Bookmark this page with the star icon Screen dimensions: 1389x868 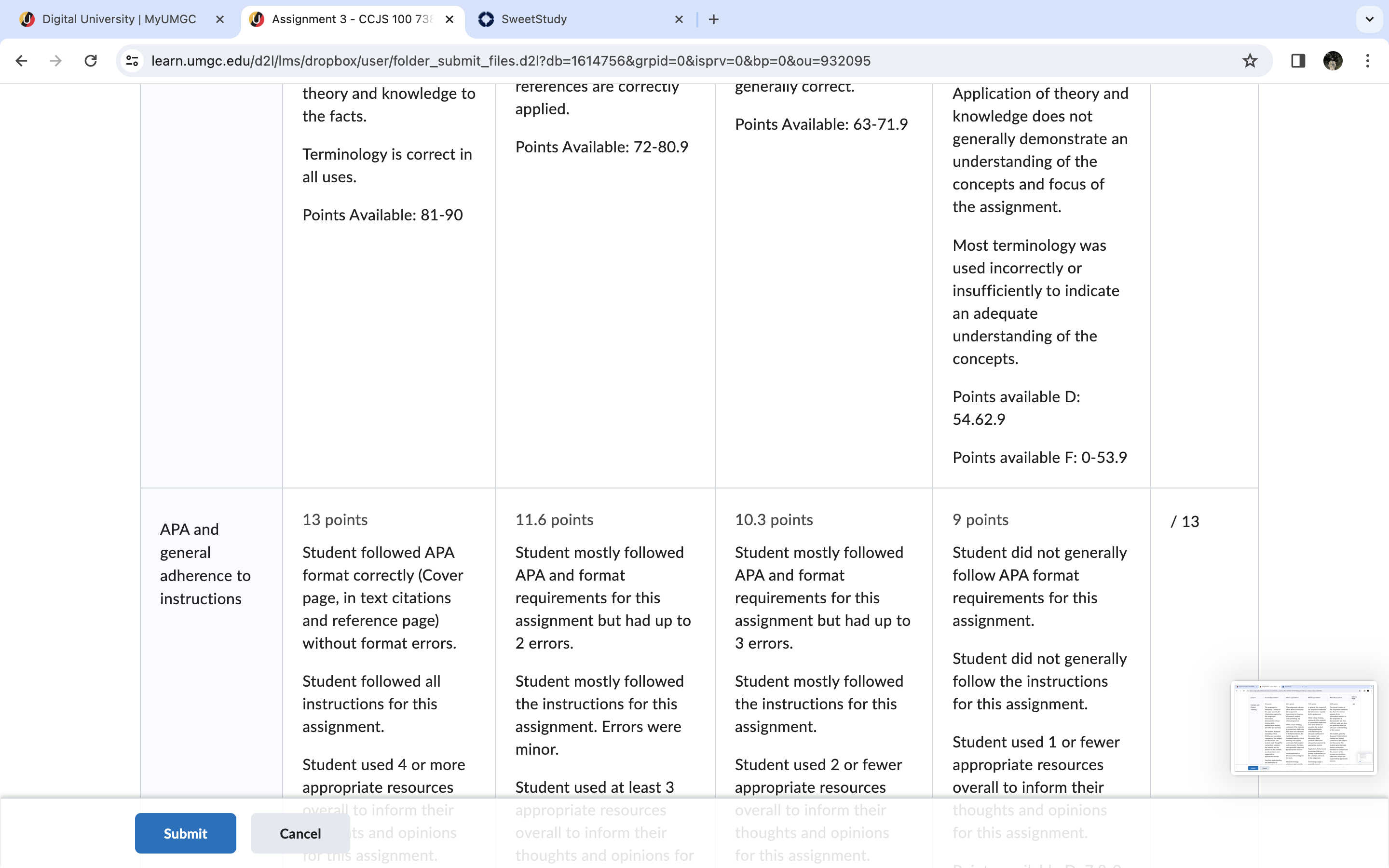[x=1250, y=61]
